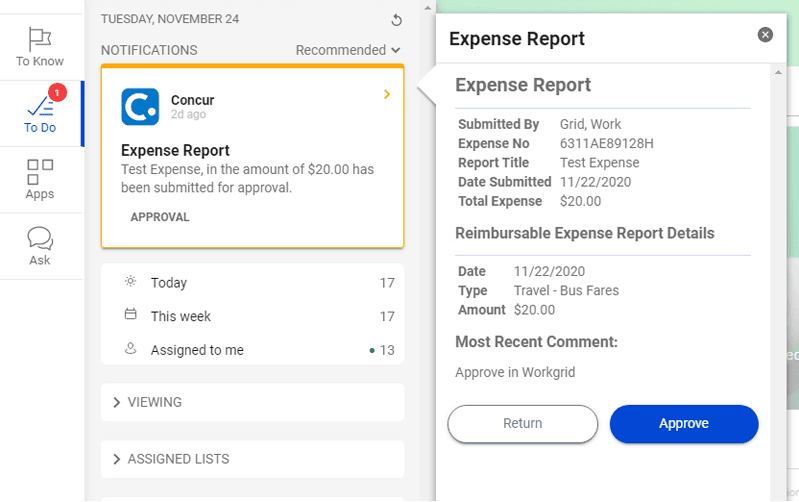Open the Ask chat bubbles icon
This screenshot has height=502, width=799.
pos(40,238)
